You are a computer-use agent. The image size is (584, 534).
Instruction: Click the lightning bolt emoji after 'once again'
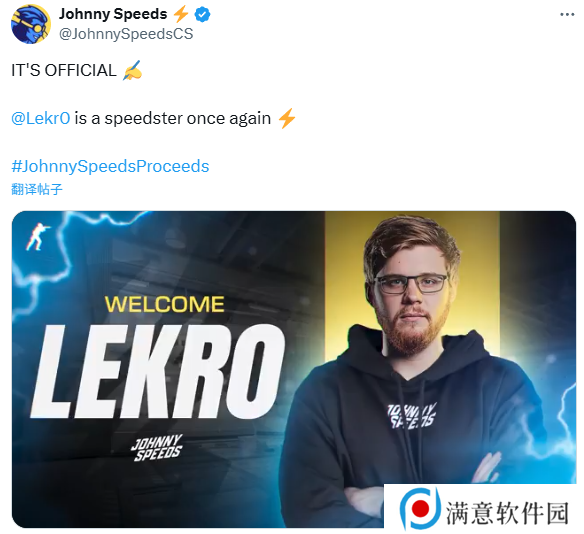click(287, 118)
